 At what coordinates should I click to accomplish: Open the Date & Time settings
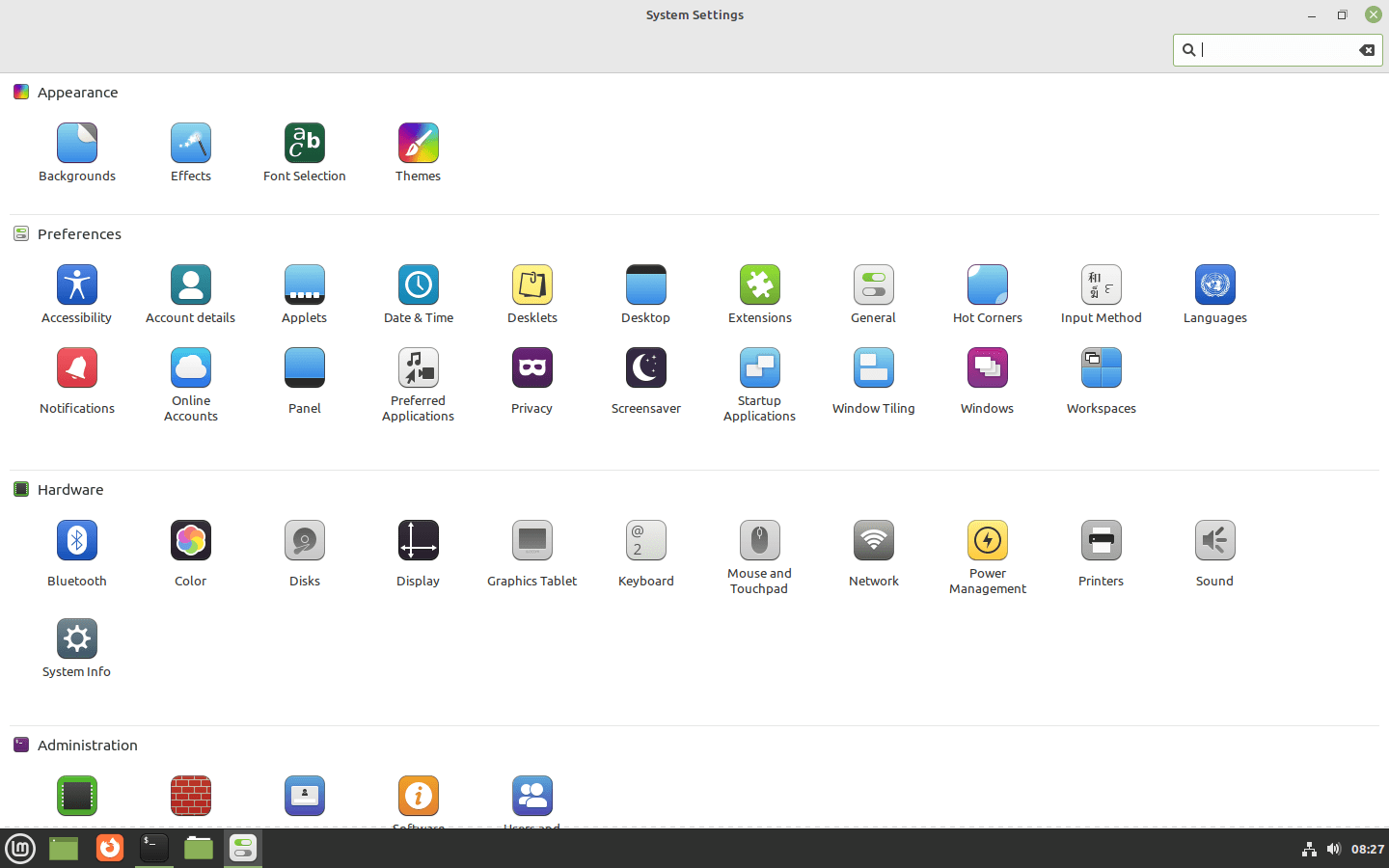(x=418, y=285)
